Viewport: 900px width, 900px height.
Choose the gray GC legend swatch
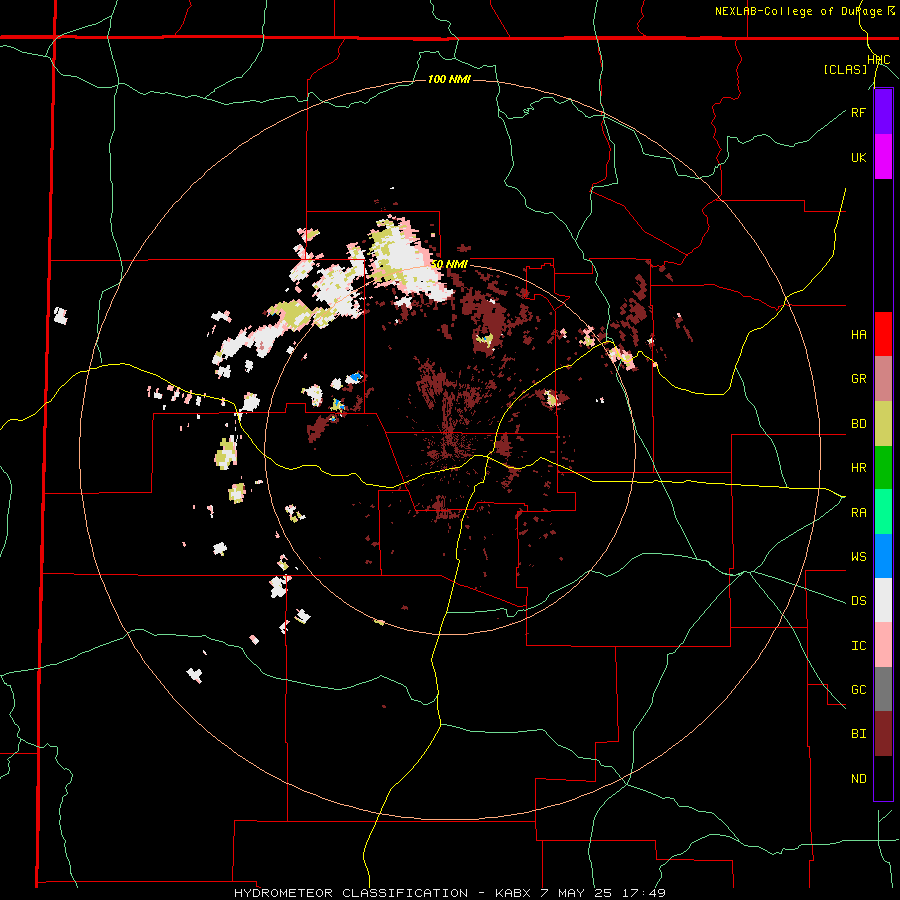coord(883,689)
